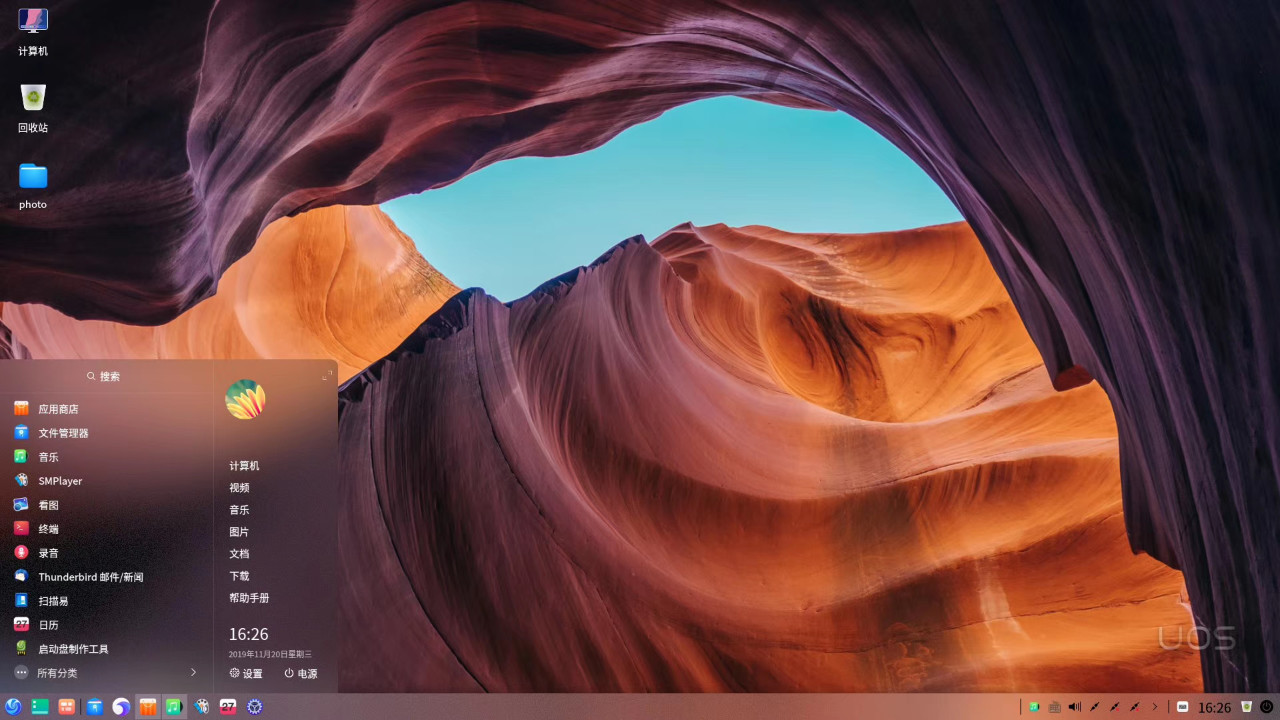The height and width of the screenshot is (720, 1280).
Task: Open the file manager icon in dock
Action: pos(94,707)
